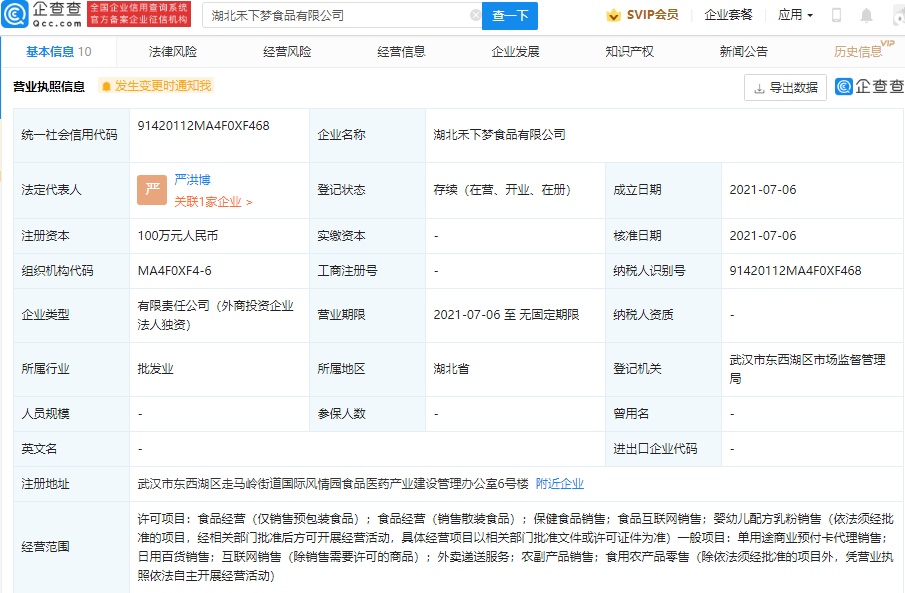Switch to the 经营风险 tab
Viewport: 905px width, 593px height.
(x=287, y=52)
